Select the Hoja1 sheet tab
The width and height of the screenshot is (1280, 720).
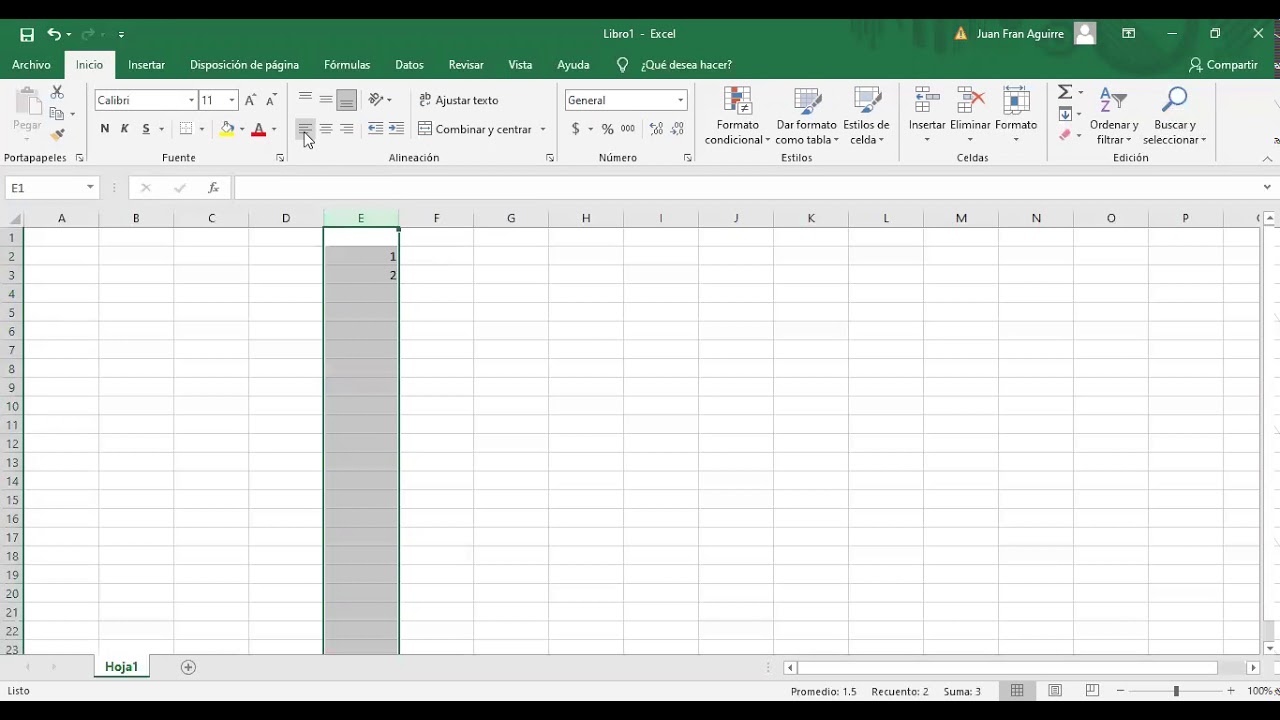tap(121, 667)
